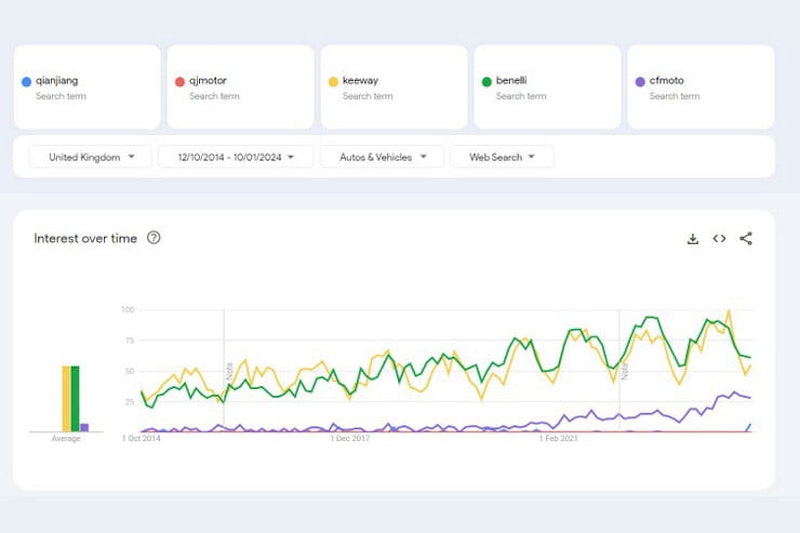Image resolution: width=800 pixels, height=533 pixels.
Task: Expand the Autos & Vehicles category dropdown
Action: point(382,157)
